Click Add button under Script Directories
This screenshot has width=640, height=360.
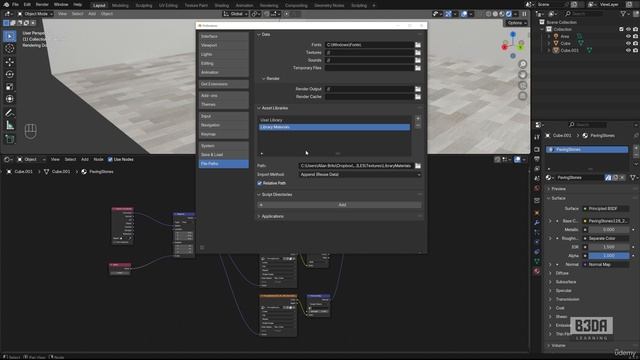(x=339, y=204)
